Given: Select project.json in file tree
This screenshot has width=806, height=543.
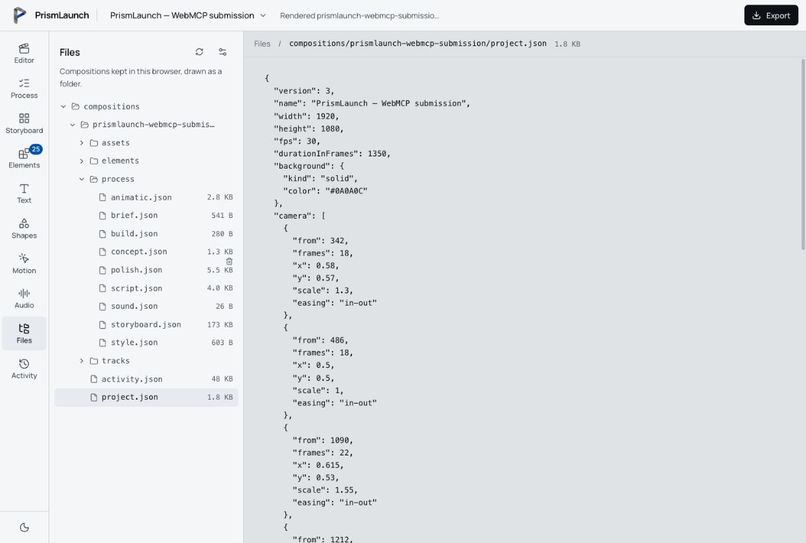Looking at the screenshot, I should (x=146, y=397).
